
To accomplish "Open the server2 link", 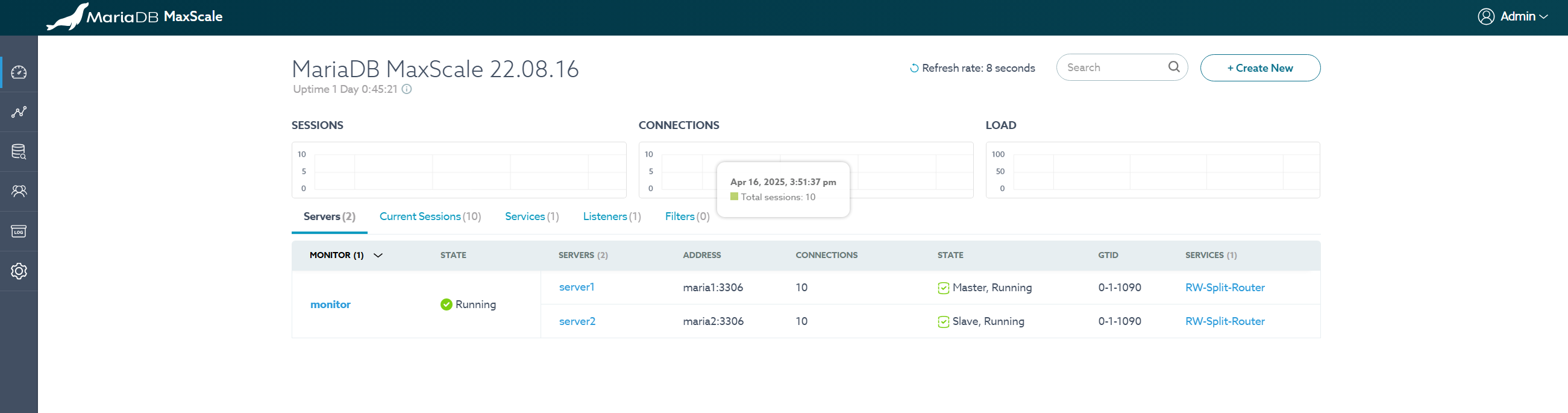I will [577, 321].
